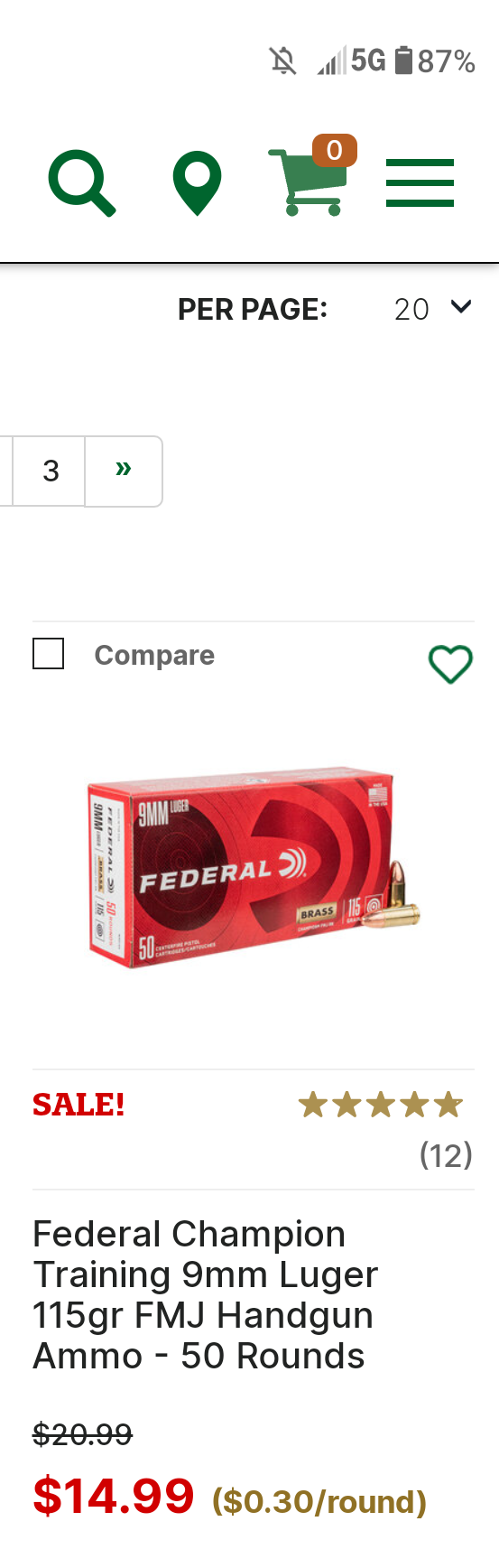Select the 20 per page value
Image resolution: width=499 pixels, height=1568 pixels.
[411, 309]
